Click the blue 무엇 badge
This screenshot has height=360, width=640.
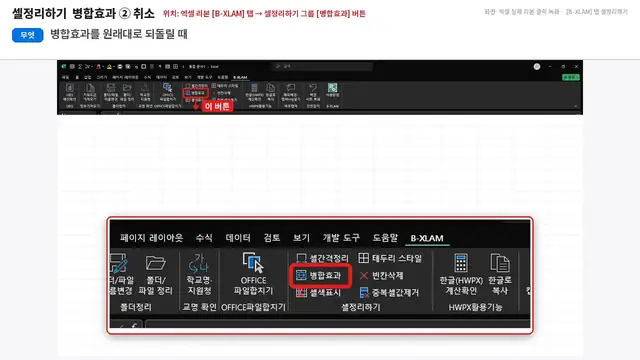coord(27,35)
